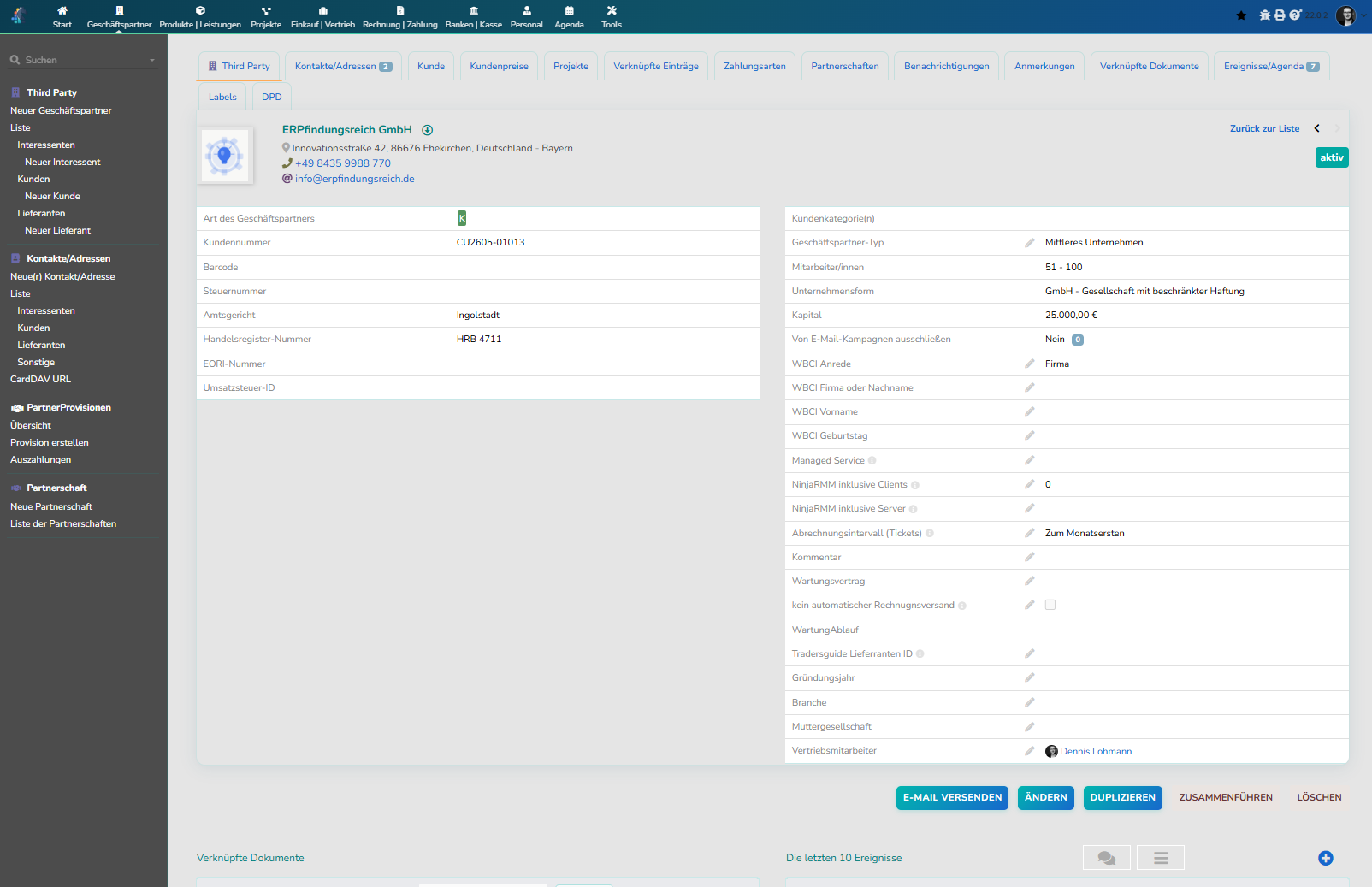Screen dimensions: 1372x887
Task: Click the bug report icon
Action: tap(1265, 15)
